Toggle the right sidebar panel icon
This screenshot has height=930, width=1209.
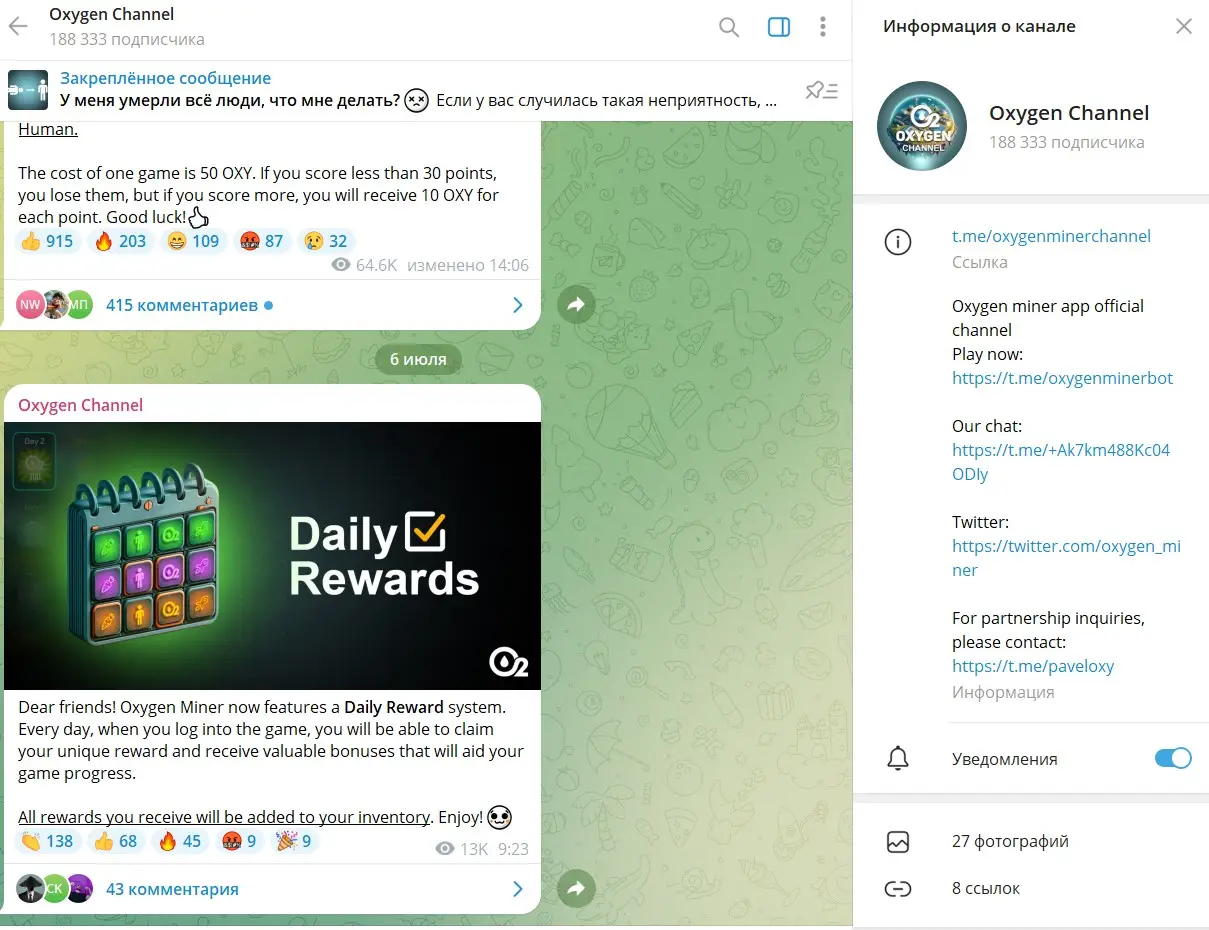pyautogui.click(x=779, y=27)
